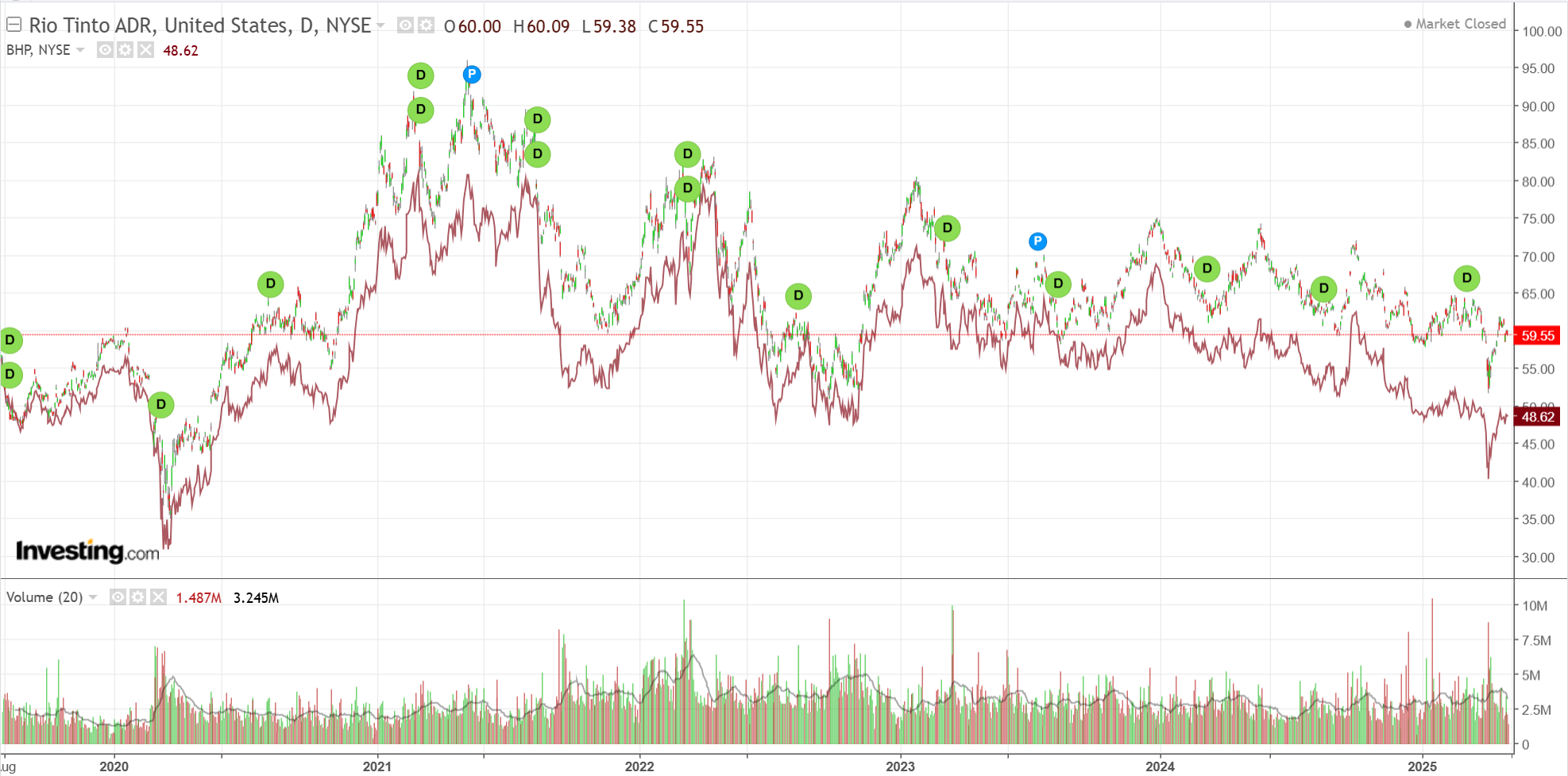Click the dividend marker near early 2025
The width and height of the screenshot is (1568, 776).
(x=1466, y=278)
